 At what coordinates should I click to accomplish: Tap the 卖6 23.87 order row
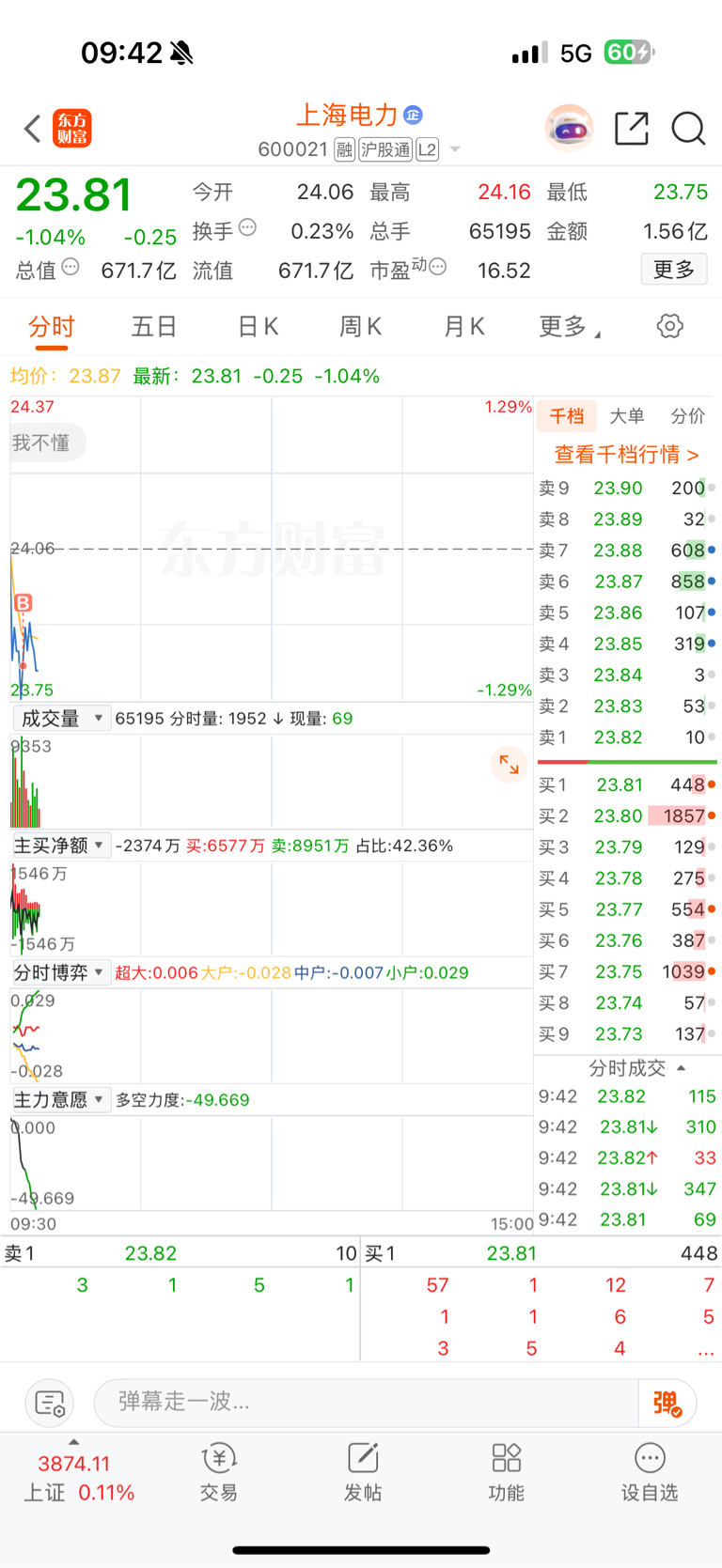point(628,582)
